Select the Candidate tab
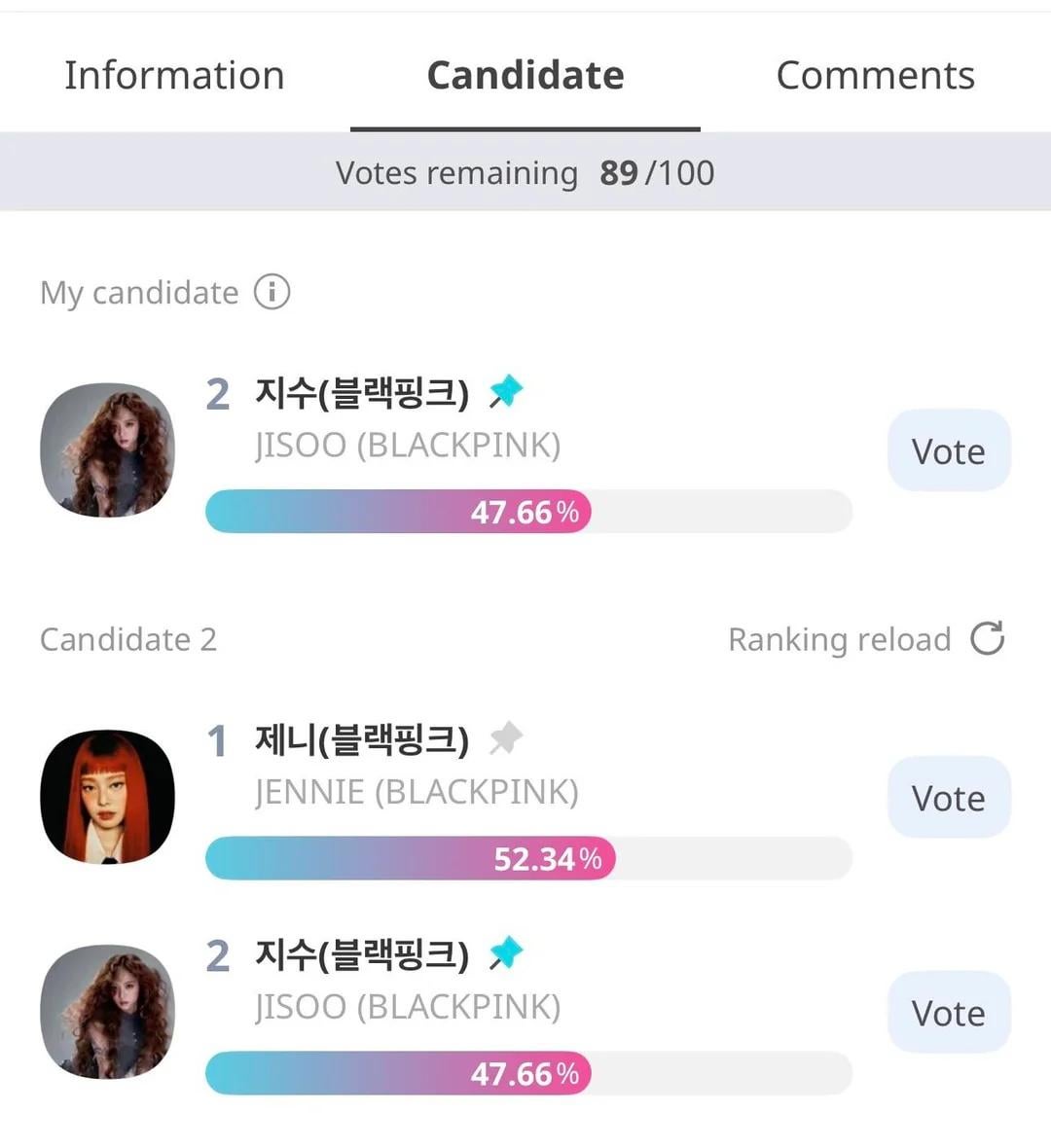The image size is (1051, 1148). [525, 76]
